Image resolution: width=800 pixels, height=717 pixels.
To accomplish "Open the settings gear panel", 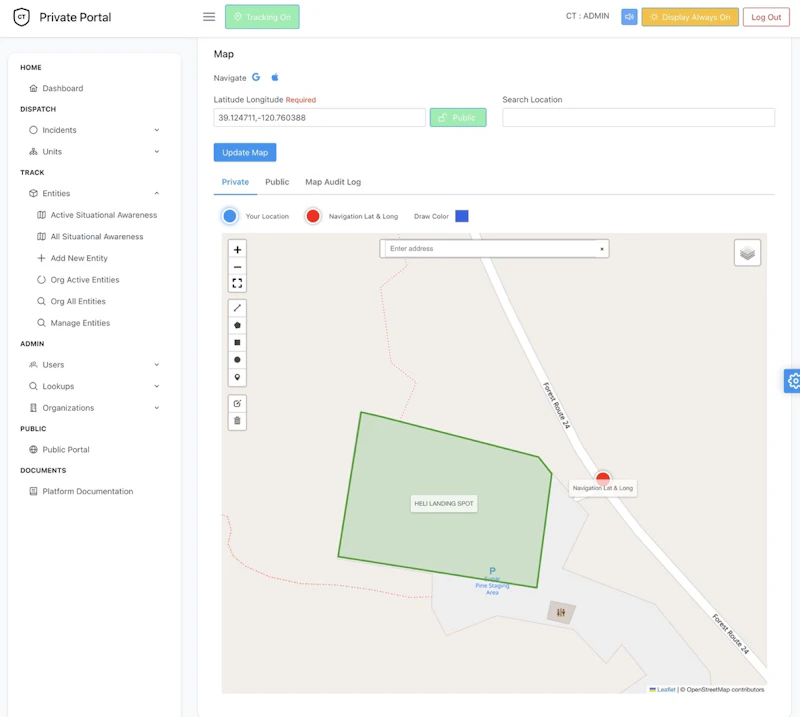I will 792,381.
